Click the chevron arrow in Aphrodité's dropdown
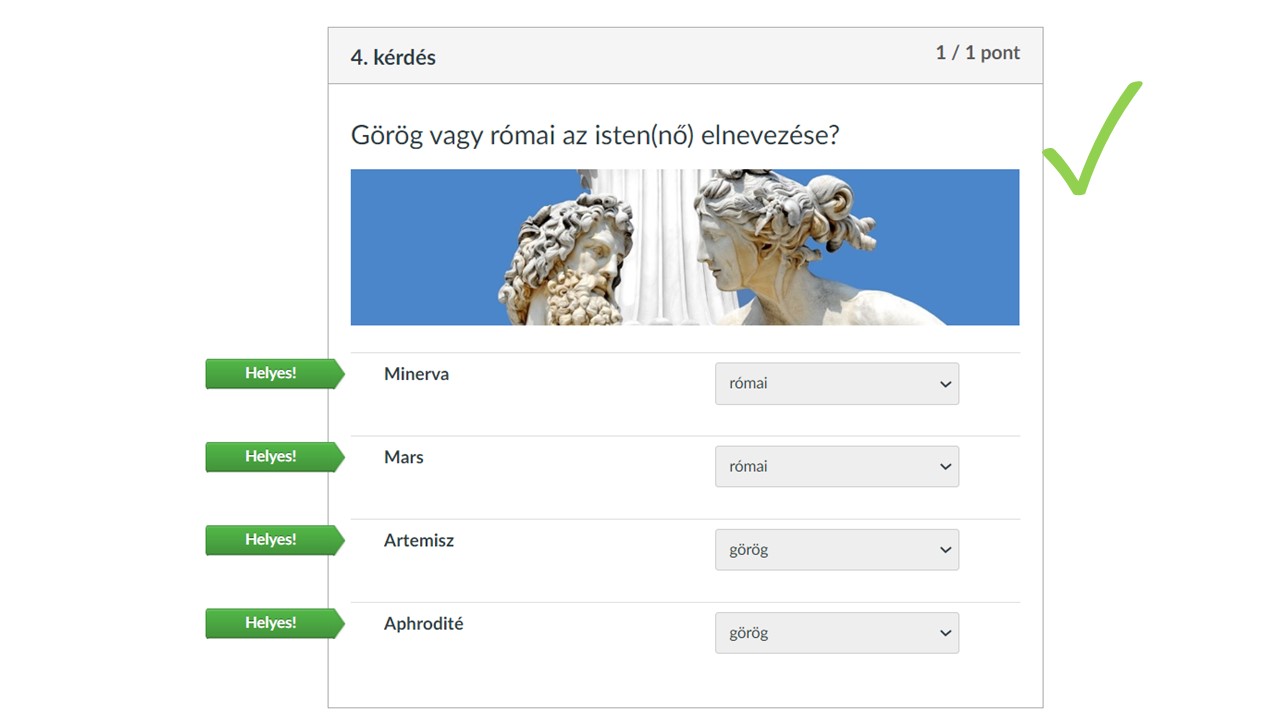This screenshot has height=720, width=1280. [945, 633]
